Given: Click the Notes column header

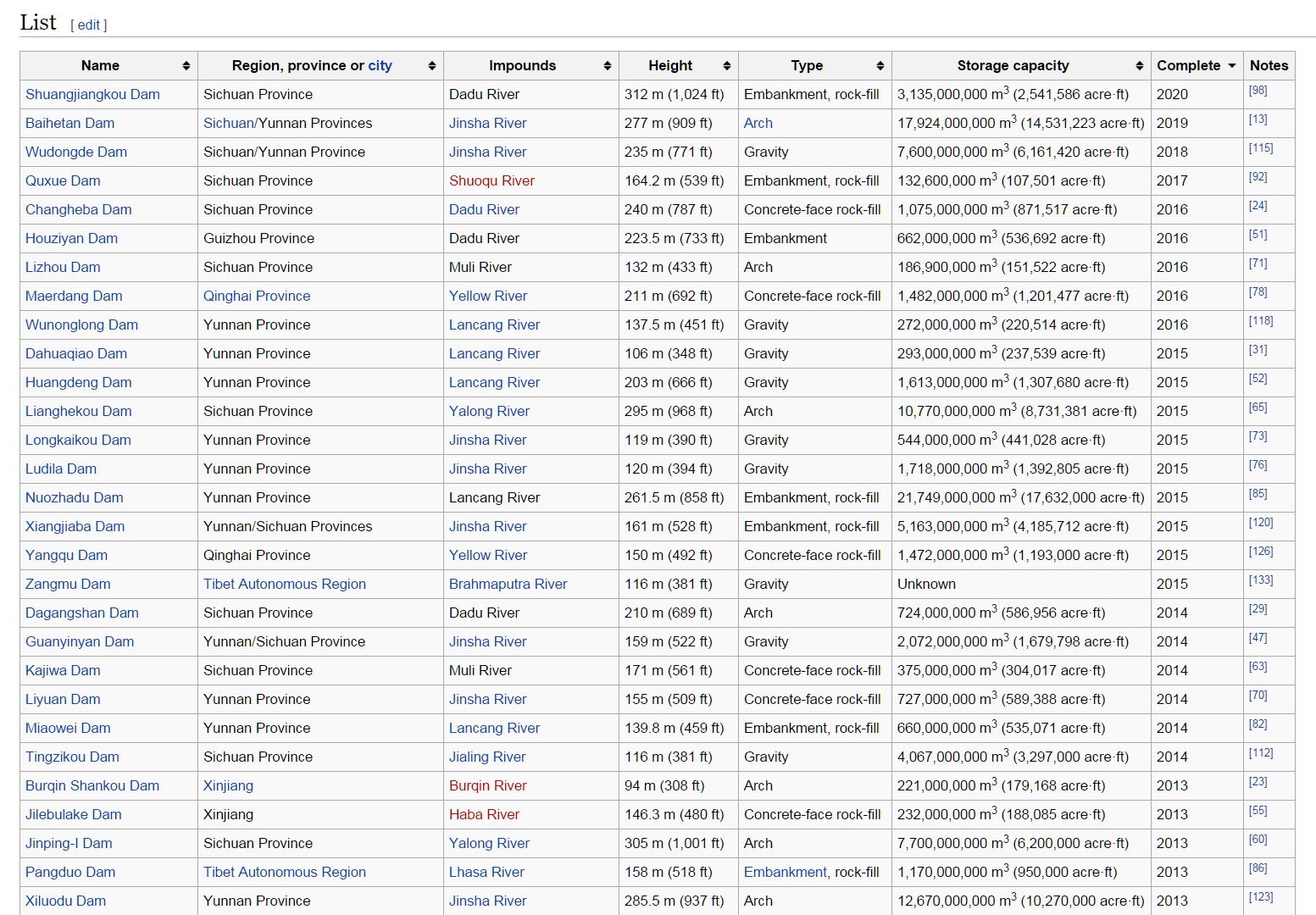Looking at the screenshot, I should coord(1269,66).
